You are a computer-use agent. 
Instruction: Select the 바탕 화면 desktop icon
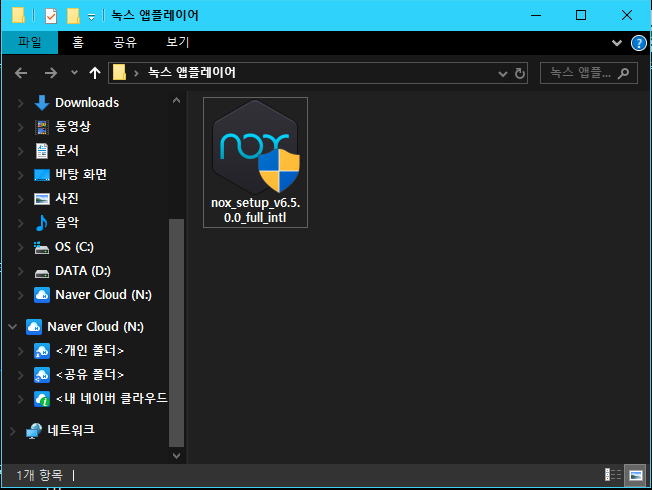tap(42, 175)
